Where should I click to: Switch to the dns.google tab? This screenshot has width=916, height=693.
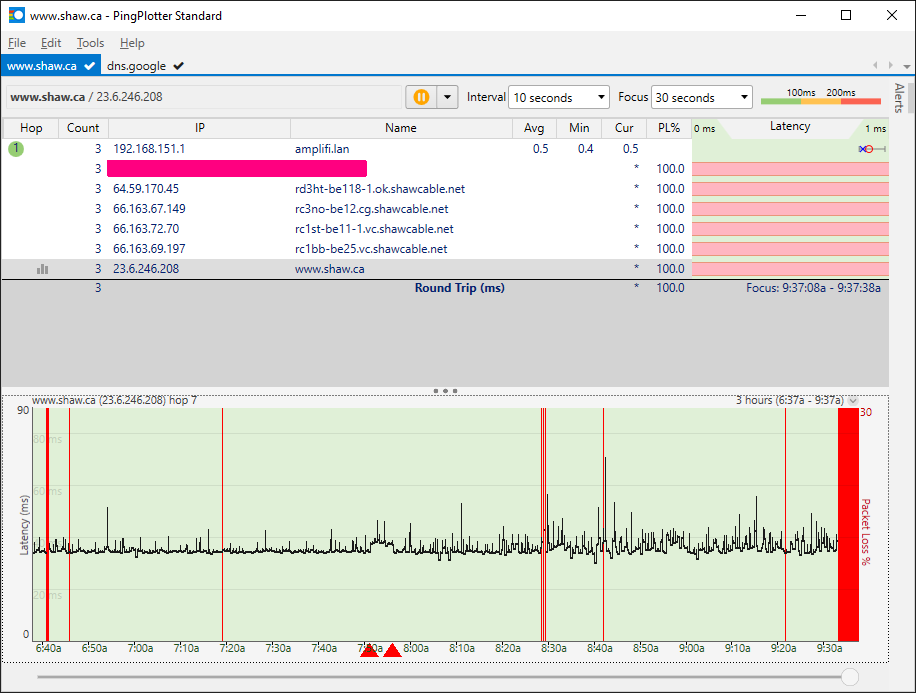click(x=145, y=65)
